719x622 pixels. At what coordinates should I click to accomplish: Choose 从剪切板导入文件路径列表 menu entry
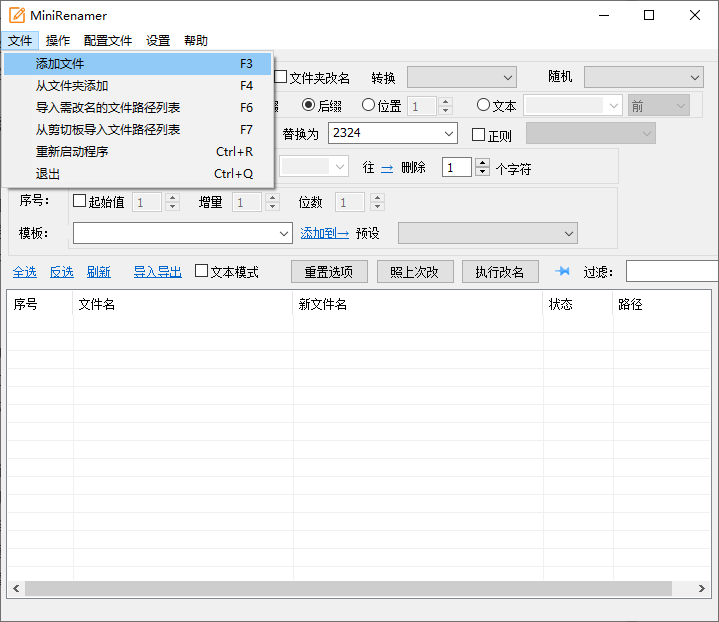pos(137,130)
